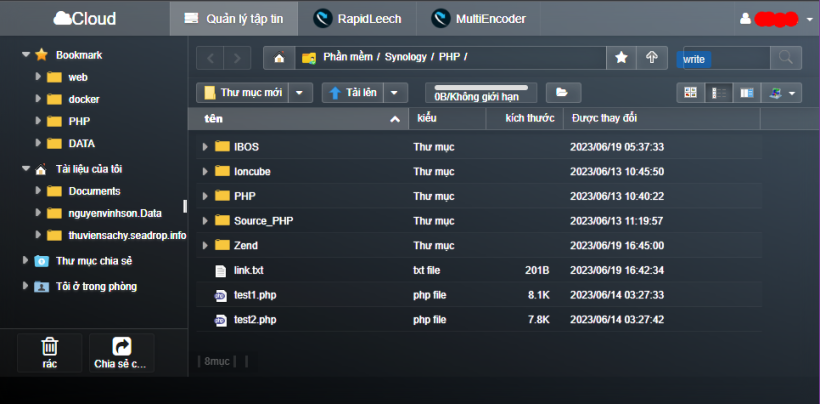820x404 pixels.
Task: Click the Tải lên upload button
Action: [x=352, y=93]
